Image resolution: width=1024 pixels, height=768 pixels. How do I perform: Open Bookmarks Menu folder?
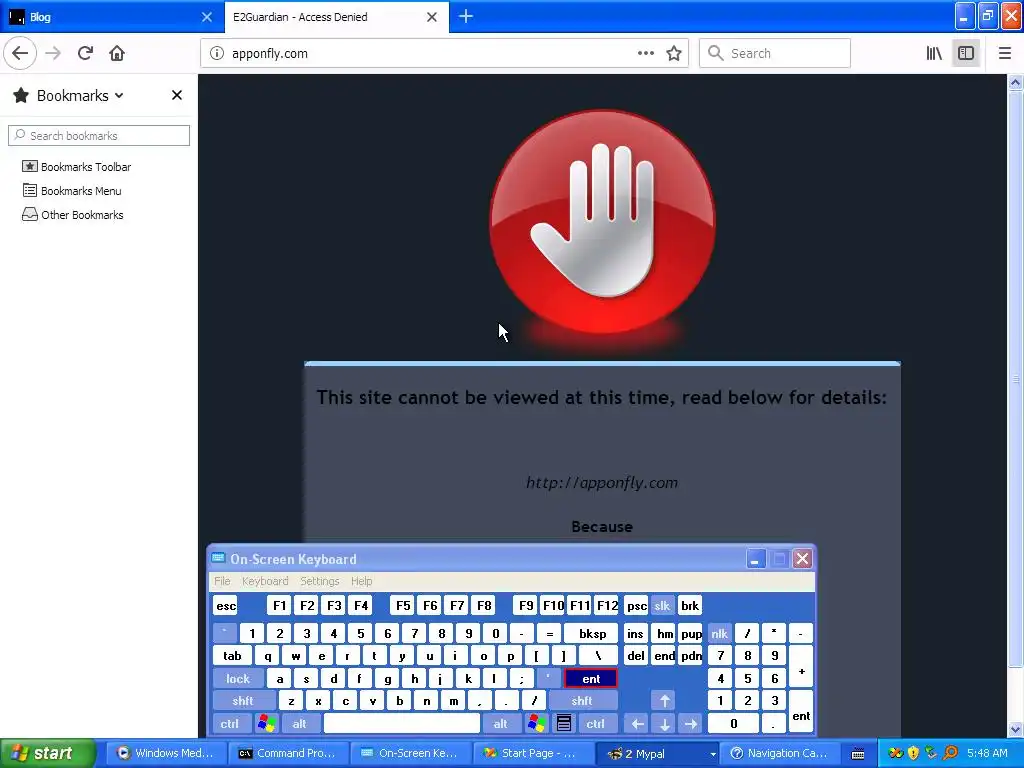[x=72, y=191]
